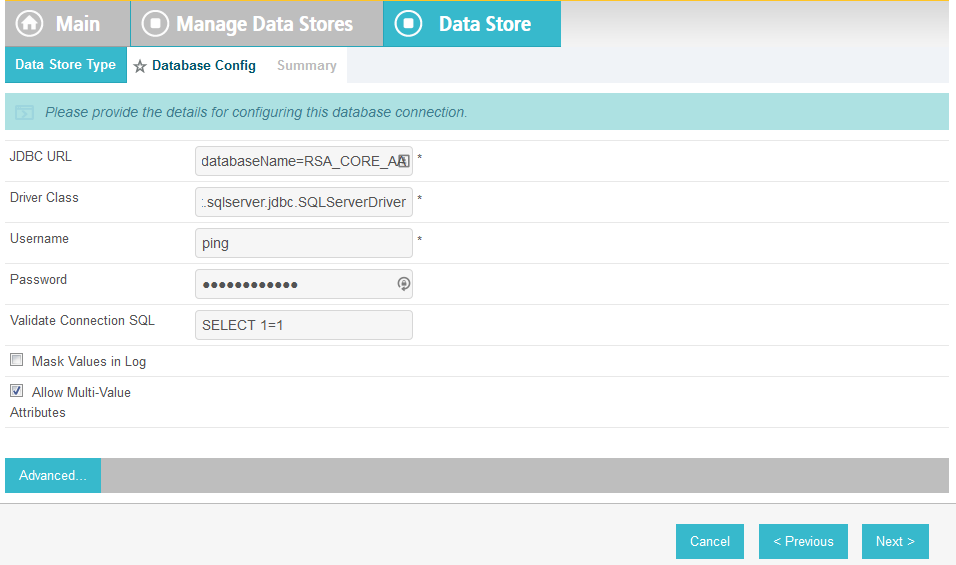Click the Data Store tab circle icon
This screenshot has width=956, height=565.
pos(408,24)
